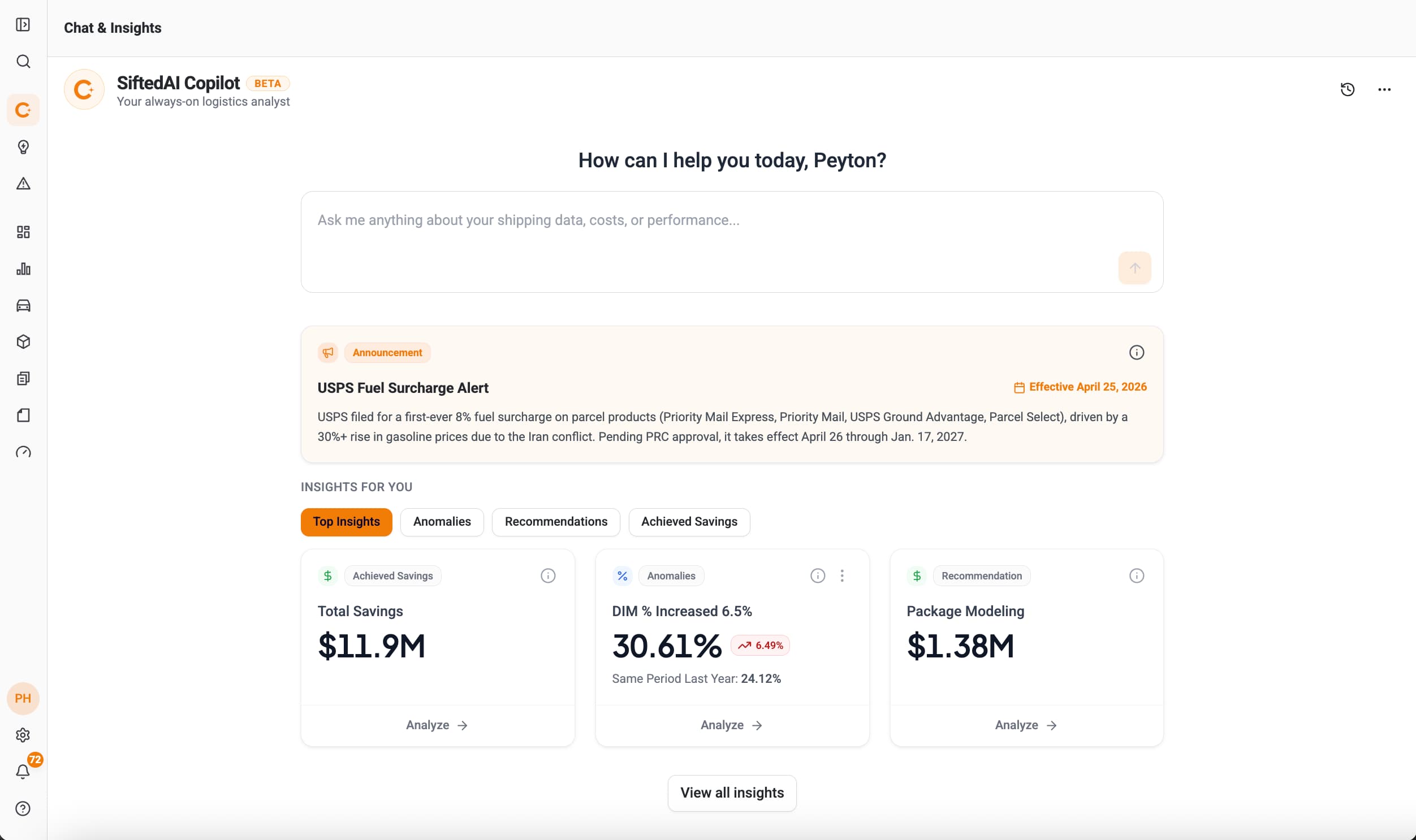The image size is (1416, 840).
Task: Open the package box icon
Action: pyautogui.click(x=23, y=342)
